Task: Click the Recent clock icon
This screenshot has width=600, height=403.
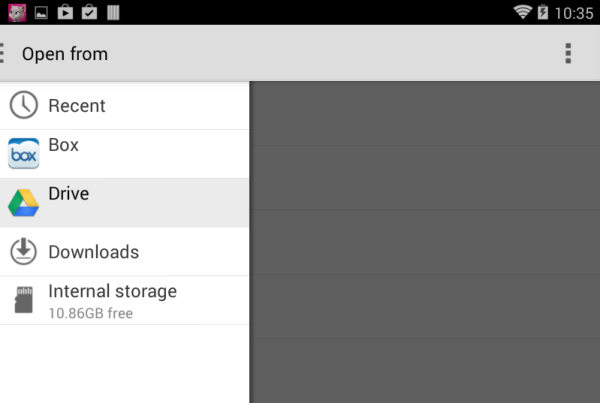Action: 23,105
